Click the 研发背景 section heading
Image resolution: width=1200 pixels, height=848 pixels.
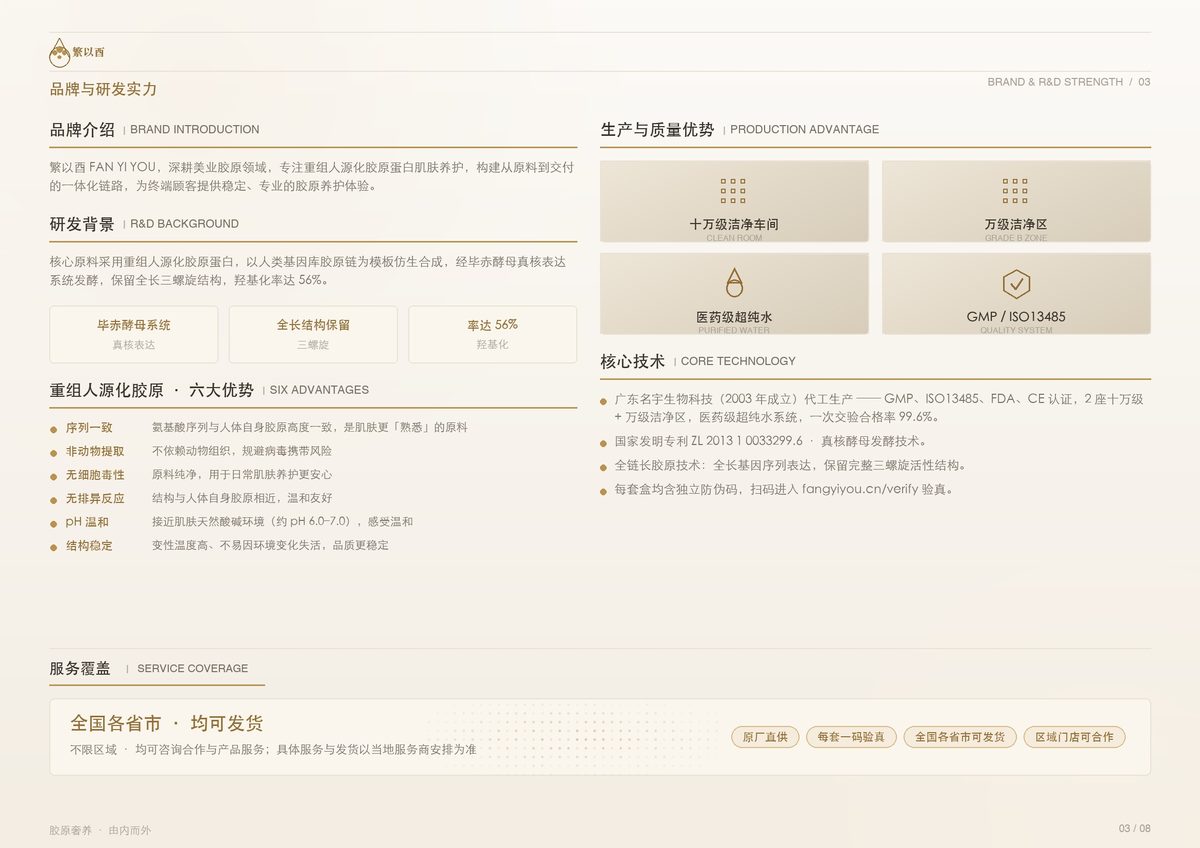pos(82,224)
